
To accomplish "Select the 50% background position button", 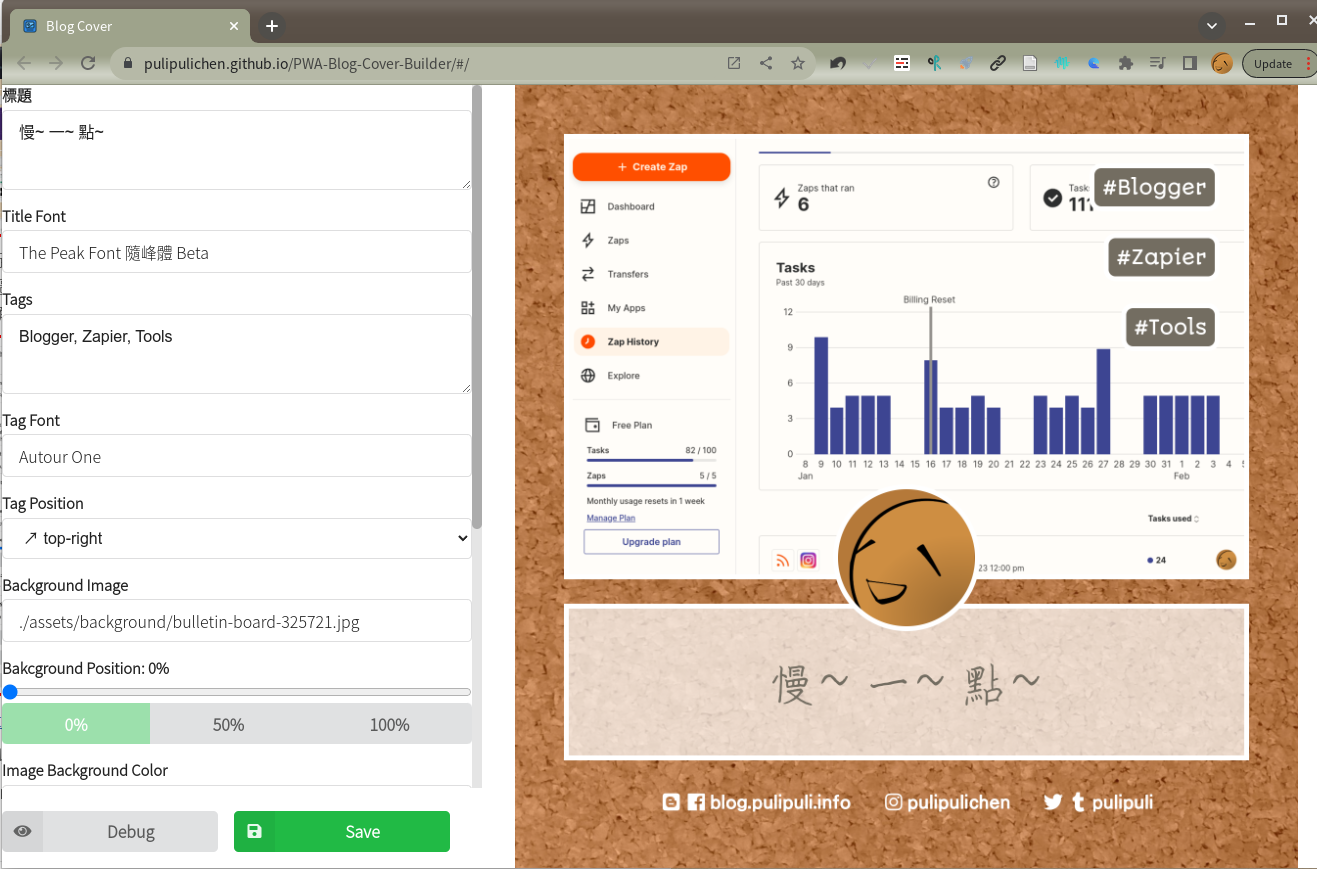I will click(228, 724).
